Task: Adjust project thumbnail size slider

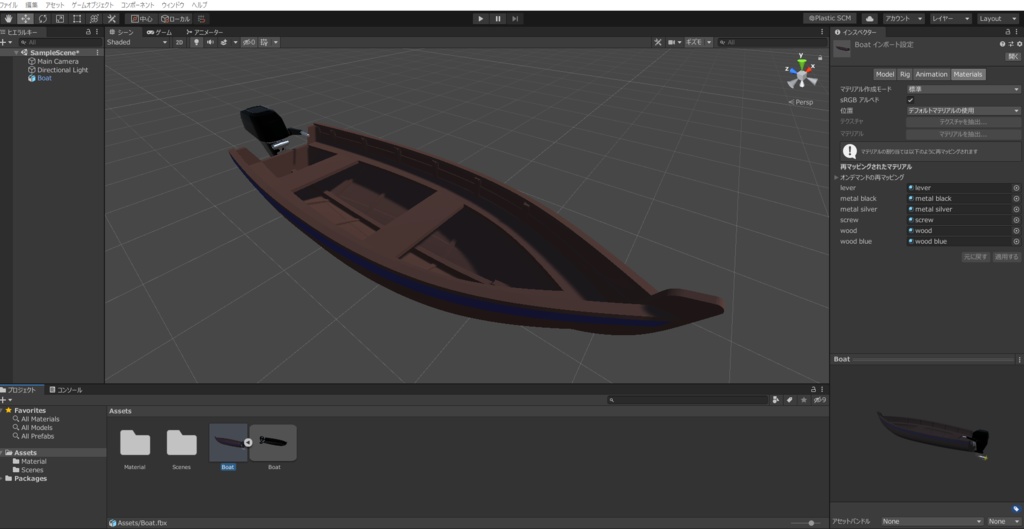Action: [x=806, y=522]
